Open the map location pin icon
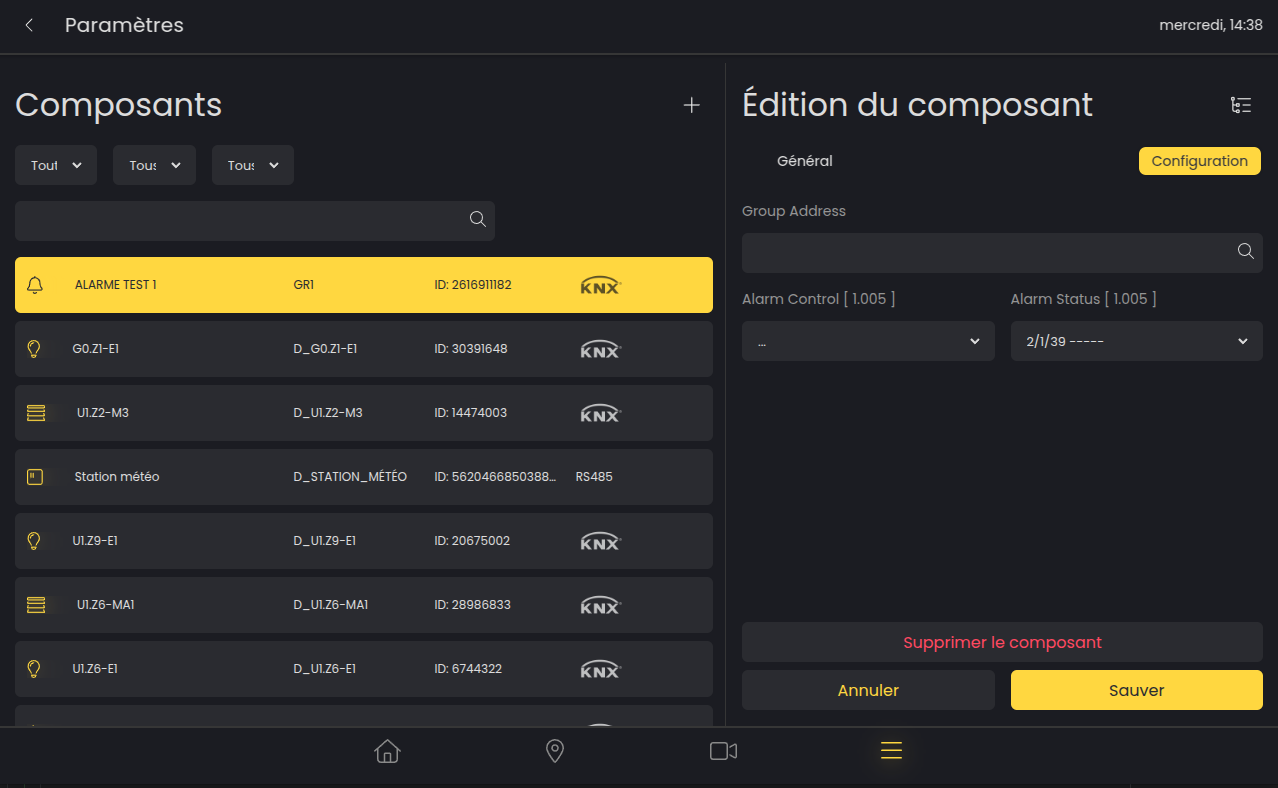The height and width of the screenshot is (788, 1278). pos(555,751)
